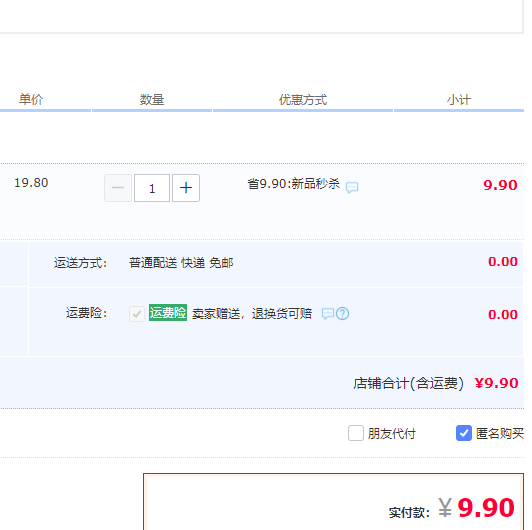The width and height of the screenshot is (532, 530).
Task: Click the green 运费险 badge
Action: [168, 313]
